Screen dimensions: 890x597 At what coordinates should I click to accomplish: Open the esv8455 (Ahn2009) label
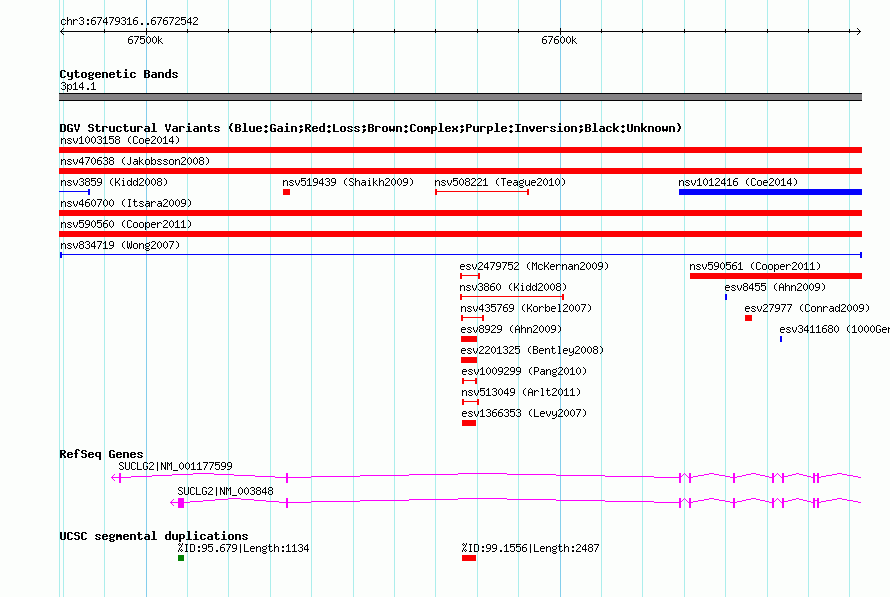(x=775, y=287)
